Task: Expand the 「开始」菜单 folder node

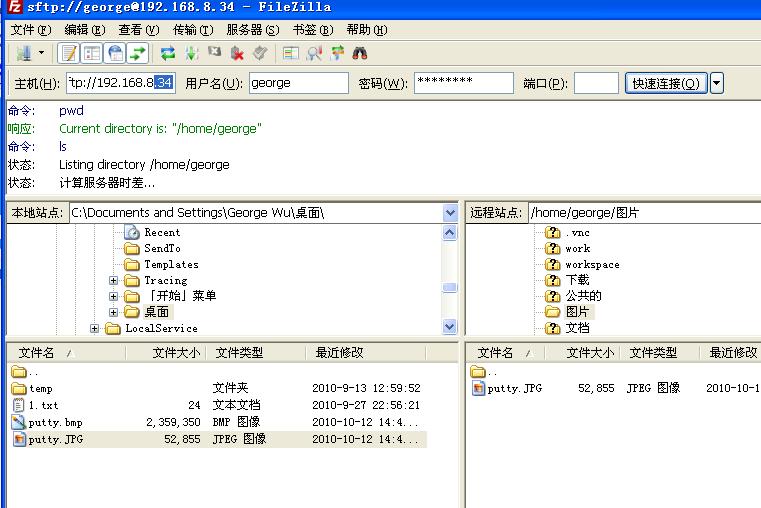Action: [x=113, y=296]
